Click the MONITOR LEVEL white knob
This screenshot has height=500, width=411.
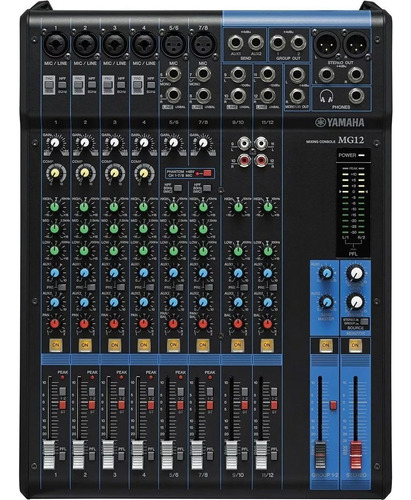356,273
